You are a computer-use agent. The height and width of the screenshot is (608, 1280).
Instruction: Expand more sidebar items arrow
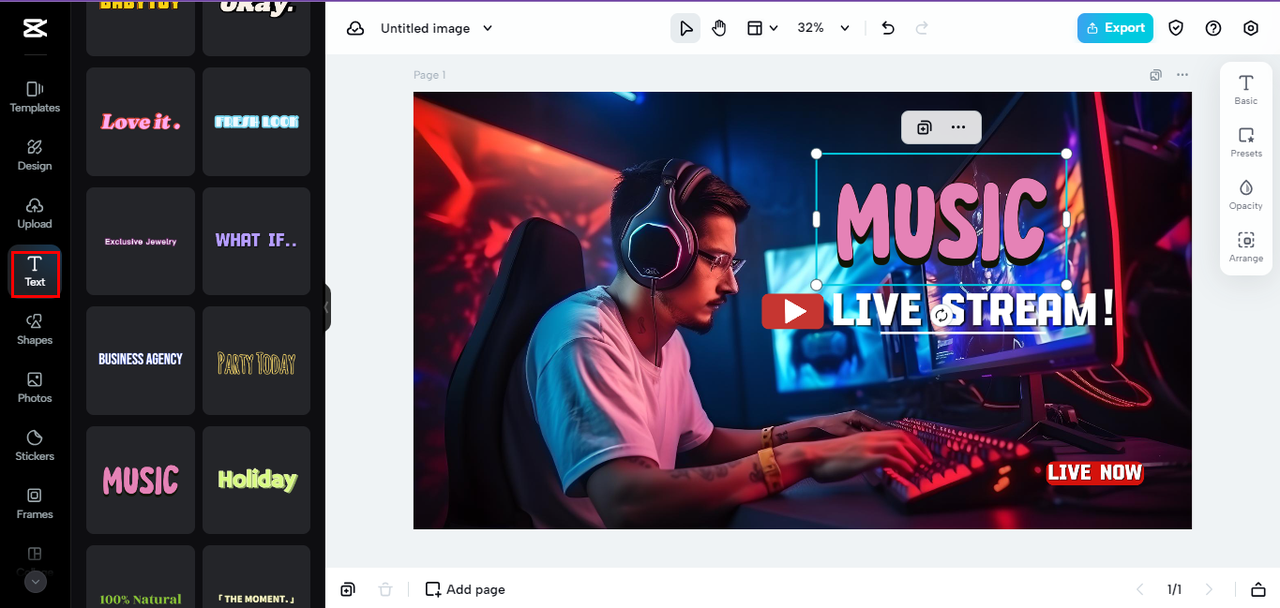pos(35,581)
